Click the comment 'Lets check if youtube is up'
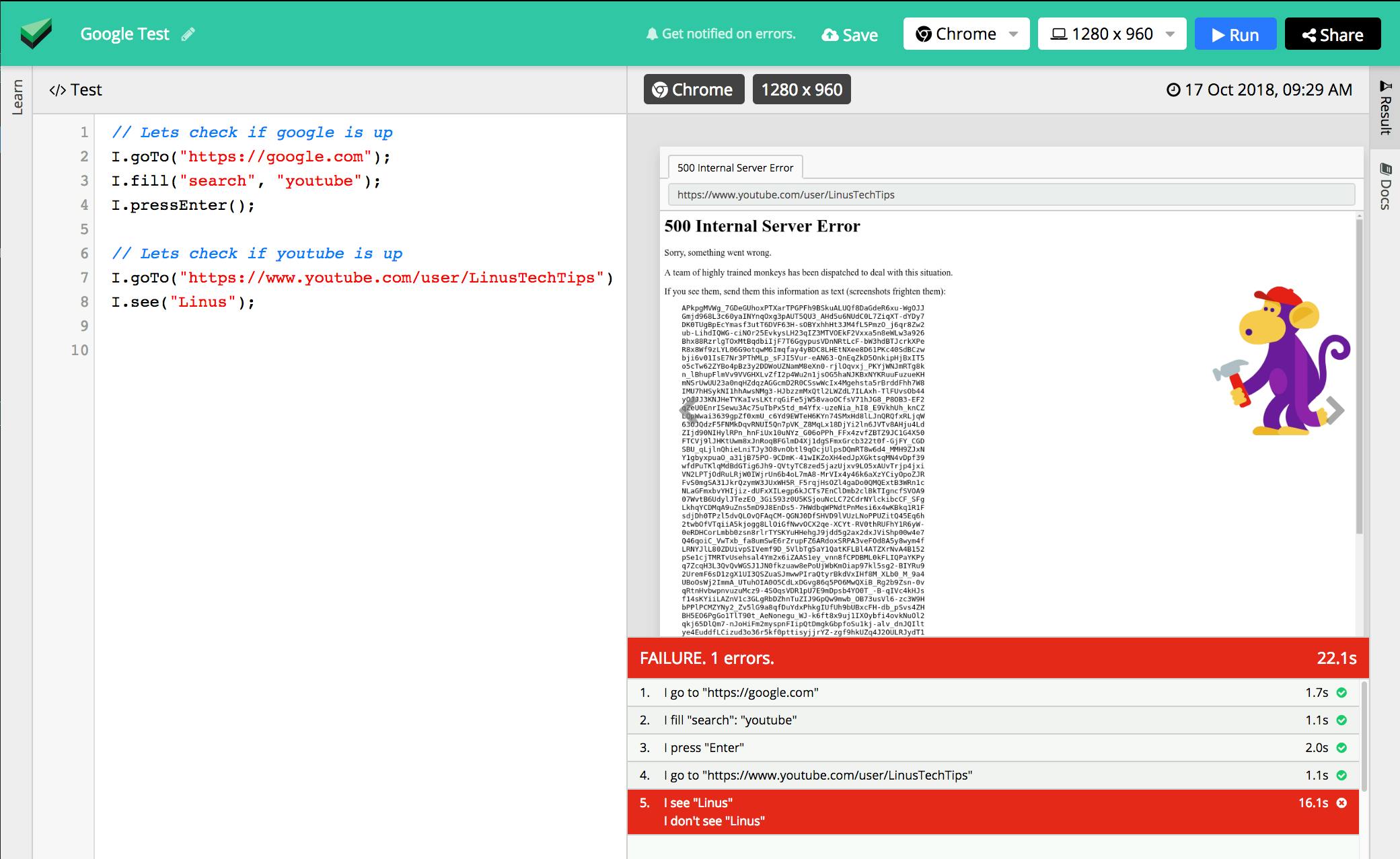The width and height of the screenshot is (1400, 859). click(257, 254)
